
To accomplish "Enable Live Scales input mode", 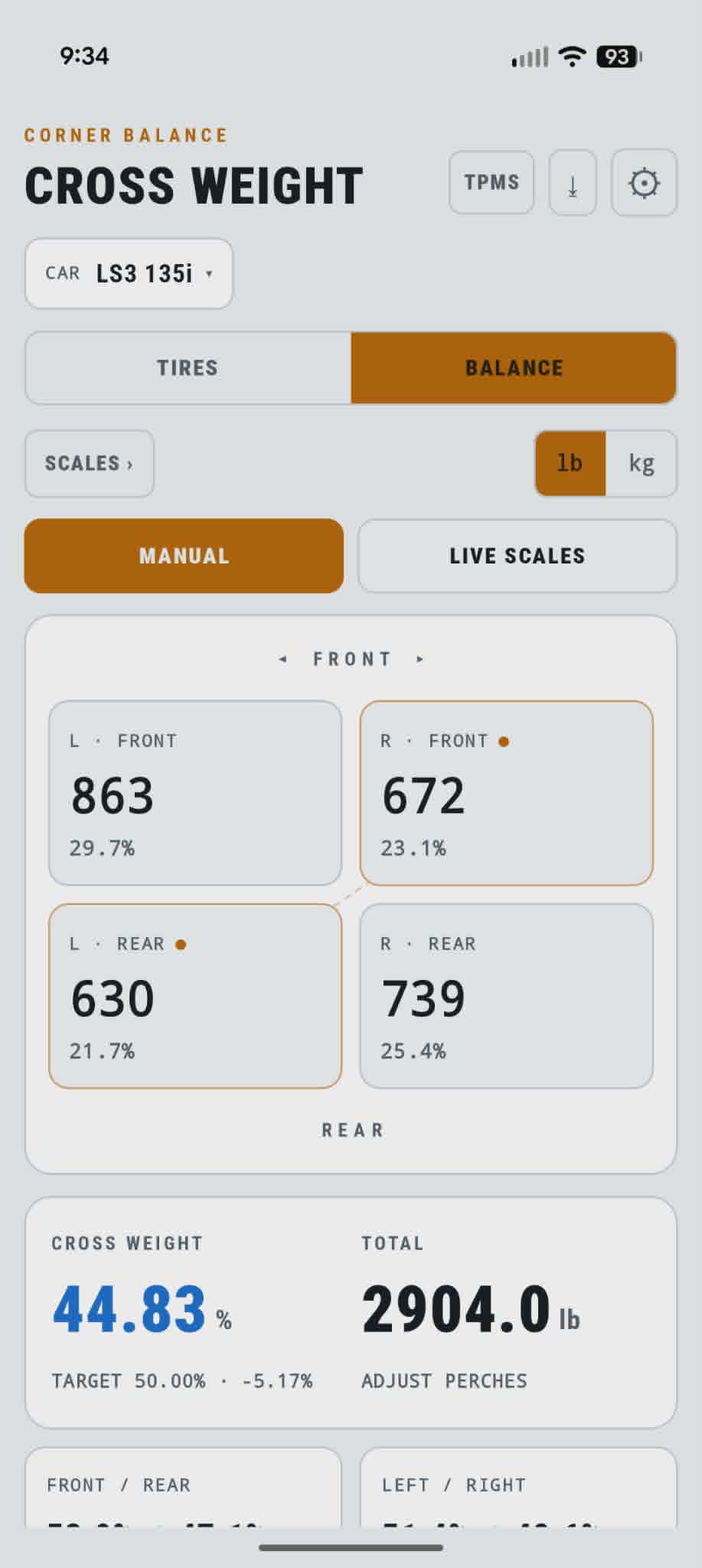I will (518, 556).
